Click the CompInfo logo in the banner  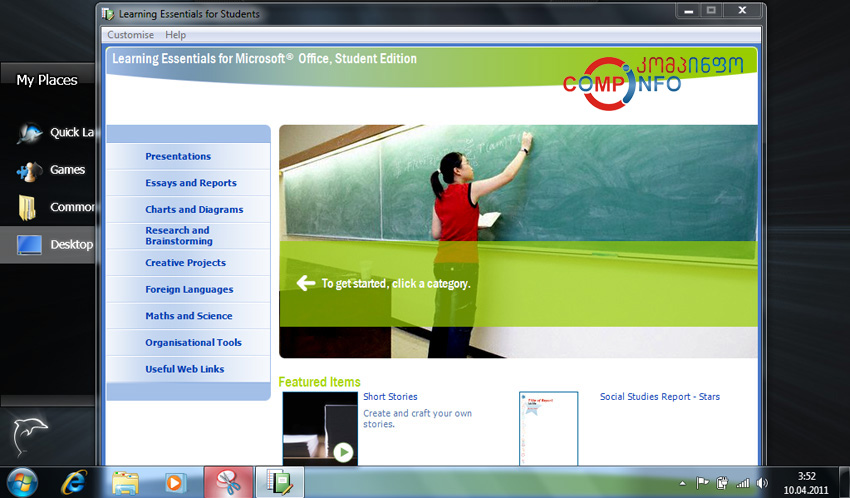[653, 82]
